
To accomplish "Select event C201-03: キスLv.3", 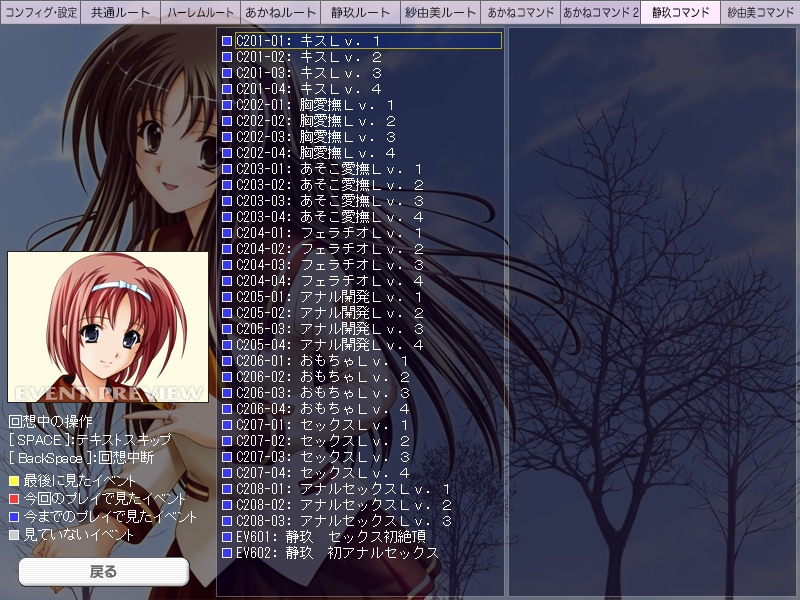I will [309, 73].
